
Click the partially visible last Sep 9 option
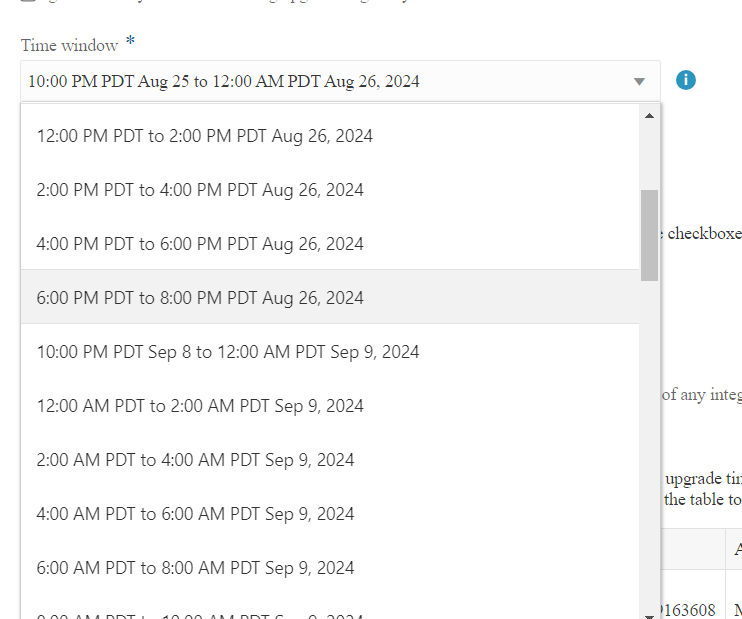pyautogui.click(x=196, y=614)
